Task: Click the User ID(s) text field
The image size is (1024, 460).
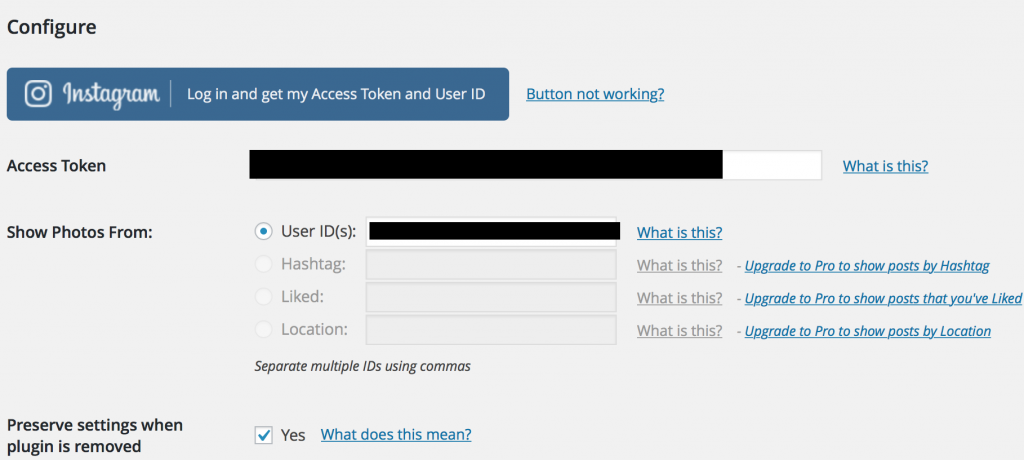Action: pyautogui.click(x=491, y=232)
